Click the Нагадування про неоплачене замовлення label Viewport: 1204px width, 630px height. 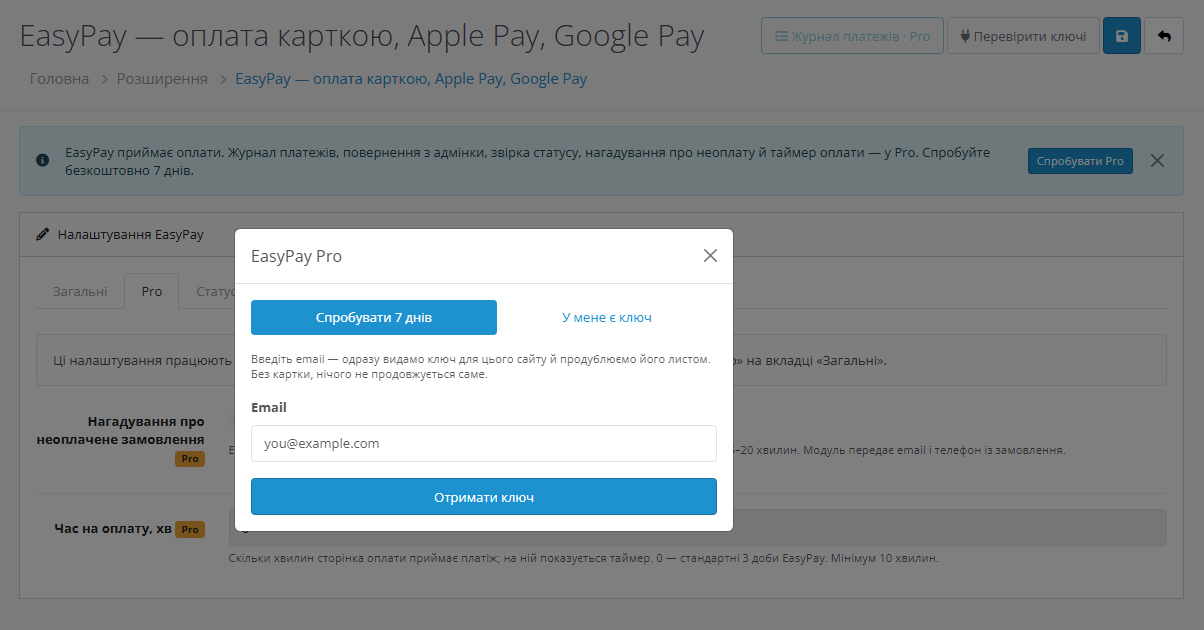click(120, 430)
